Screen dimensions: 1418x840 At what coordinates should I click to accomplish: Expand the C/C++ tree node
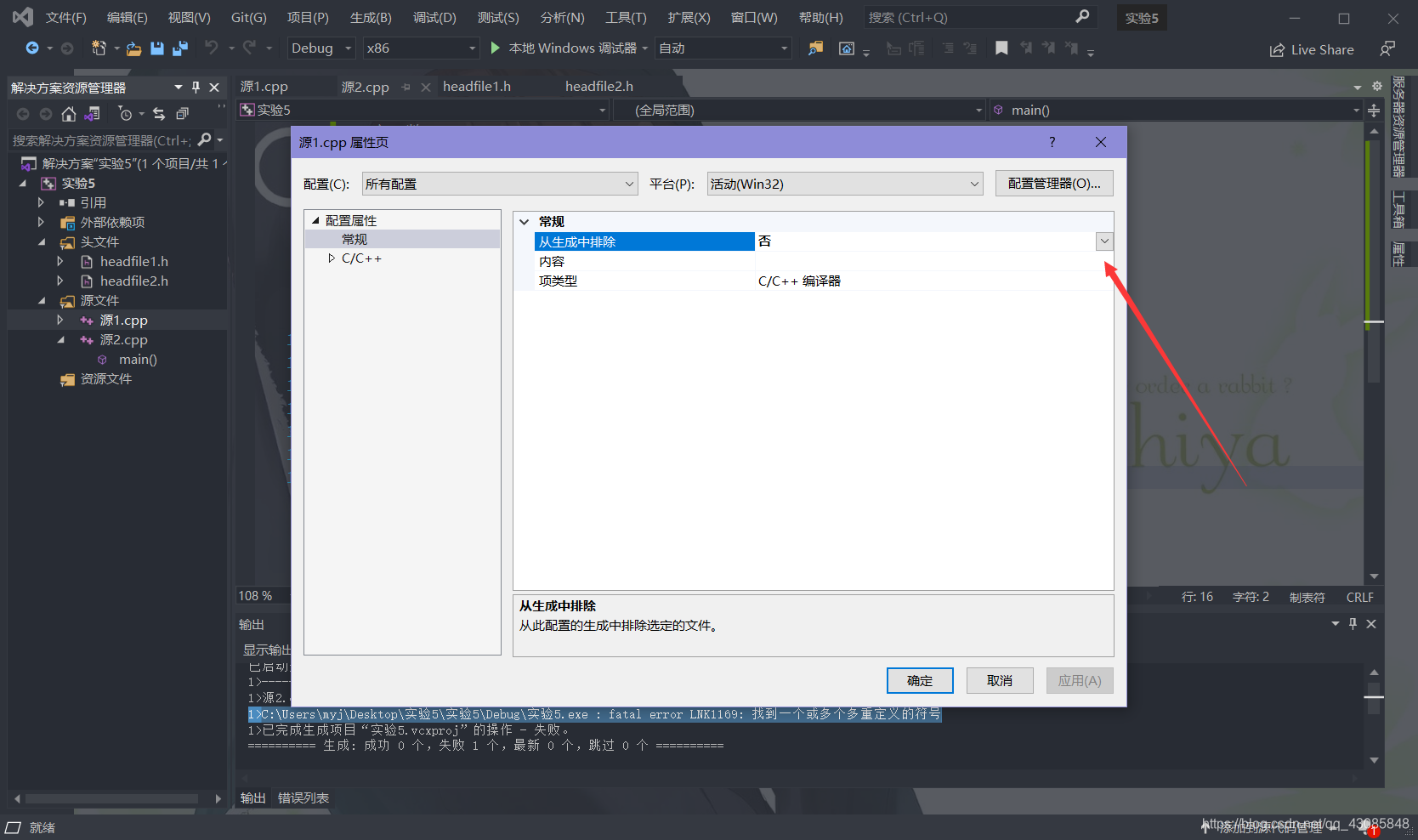[x=332, y=258]
